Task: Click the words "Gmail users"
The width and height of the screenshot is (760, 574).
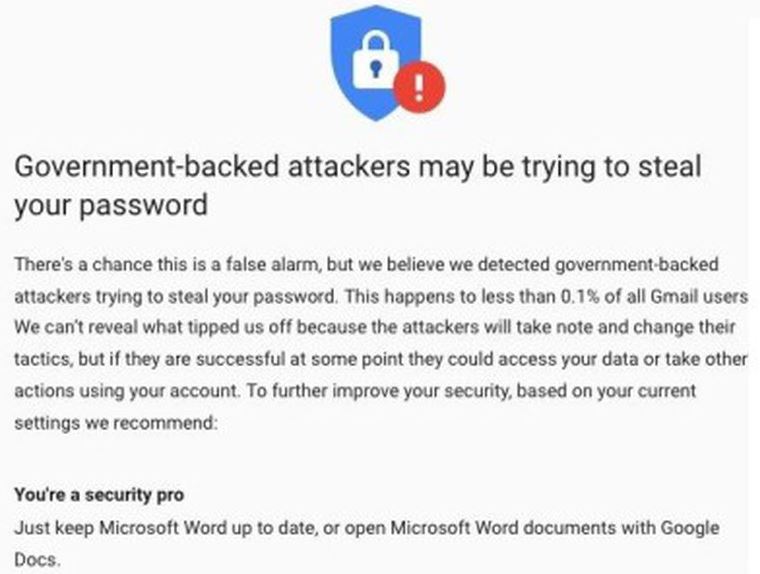Action: point(699,296)
